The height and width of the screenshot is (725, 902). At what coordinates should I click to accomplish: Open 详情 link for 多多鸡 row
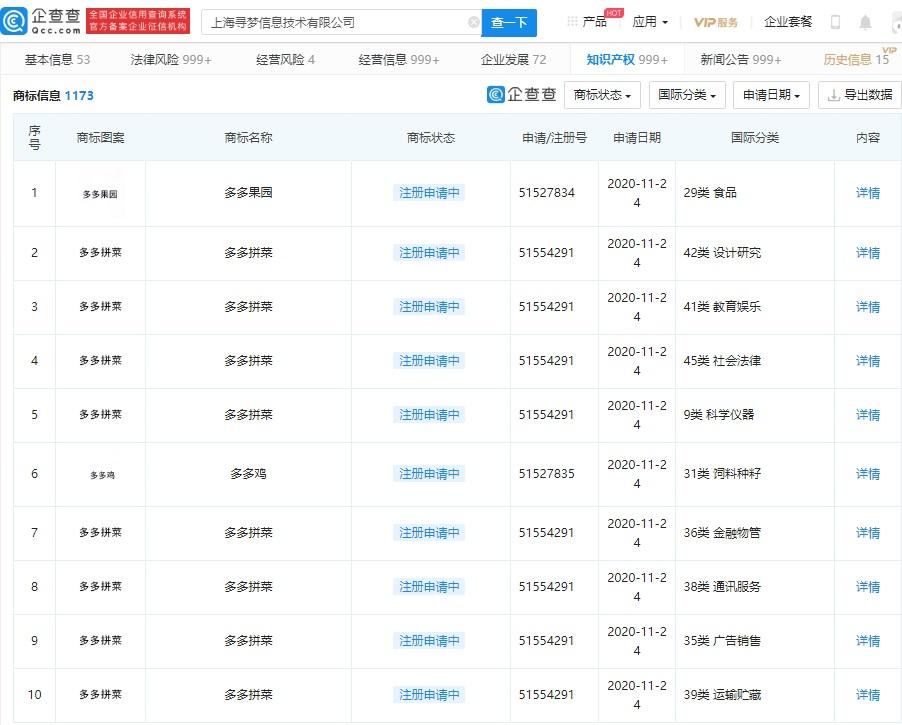click(x=867, y=474)
